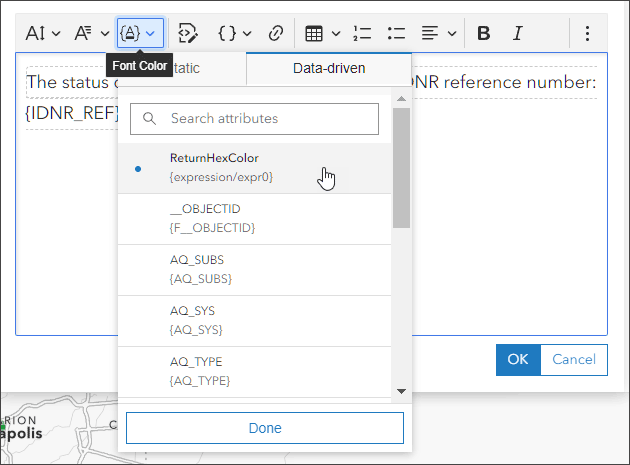Click the Done button
This screenshot has height=465, width=630.
coord(265,428)
